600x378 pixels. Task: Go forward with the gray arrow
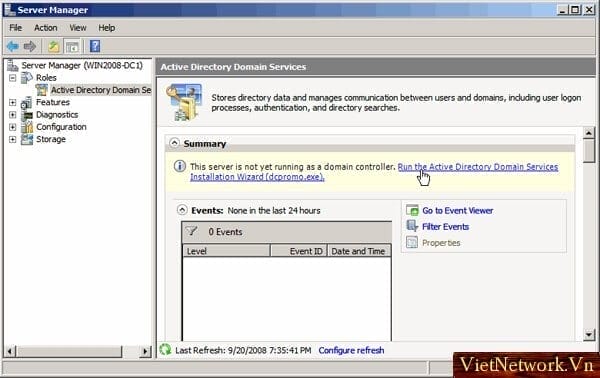[29, 47]
